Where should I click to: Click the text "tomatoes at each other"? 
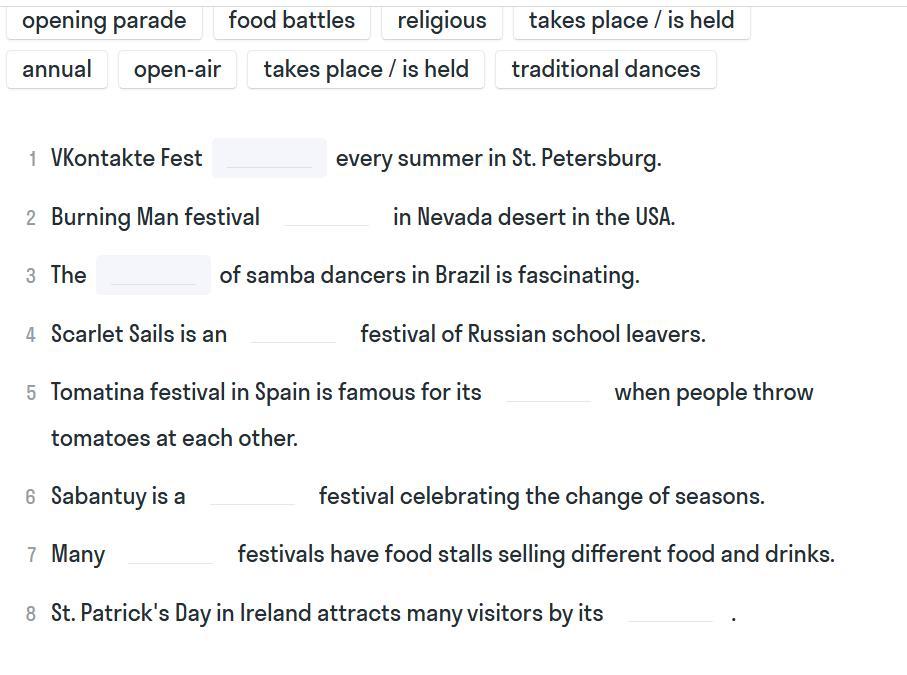coord(174,438)
